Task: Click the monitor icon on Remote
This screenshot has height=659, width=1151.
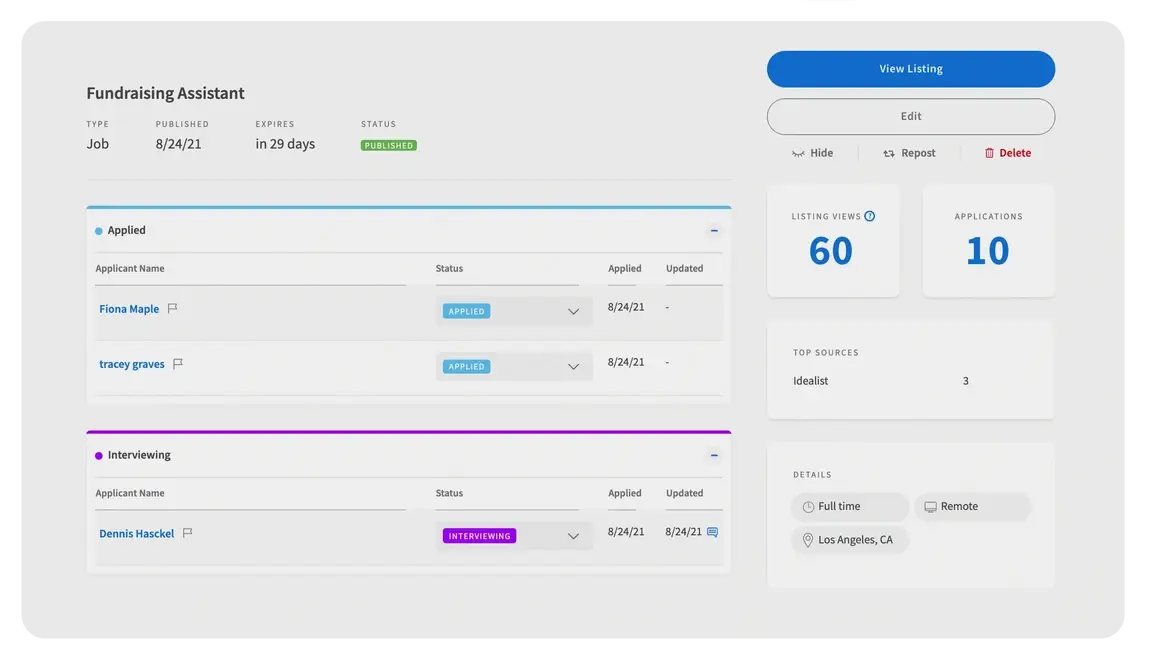Action: 930,507
